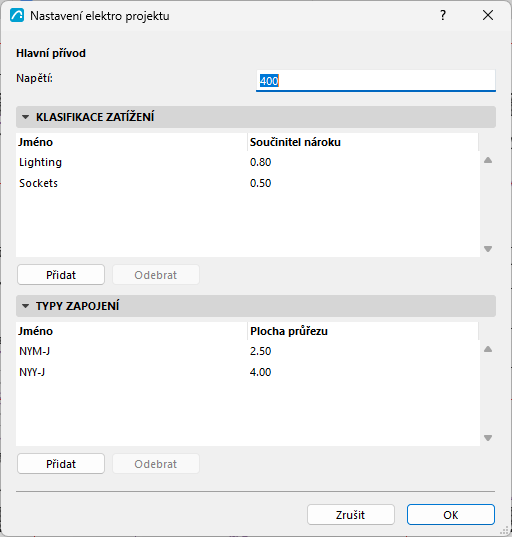
Task: Select the Lighting row
Action: 248,162
